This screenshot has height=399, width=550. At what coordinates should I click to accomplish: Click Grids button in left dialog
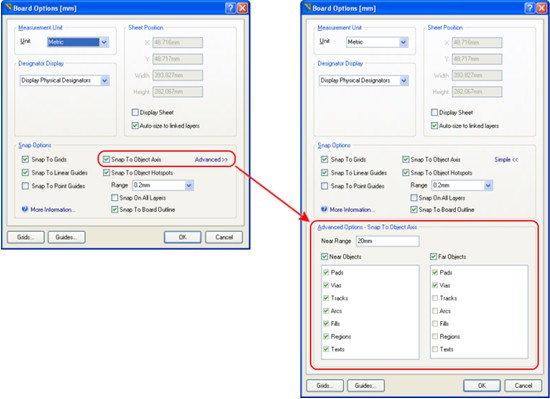coord(26,237)
